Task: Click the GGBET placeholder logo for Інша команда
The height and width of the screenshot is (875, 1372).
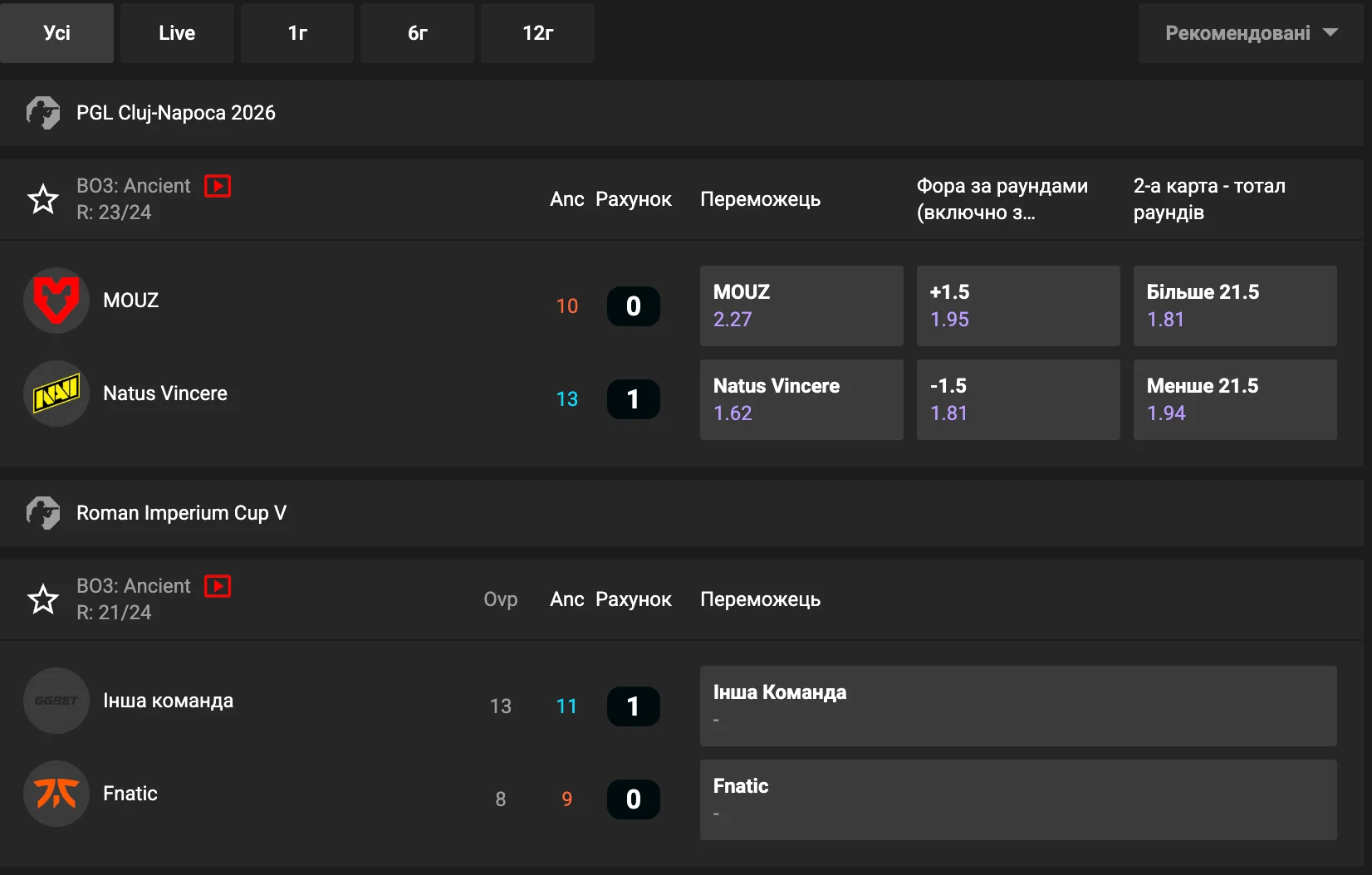Action: (x=56, y=701)
